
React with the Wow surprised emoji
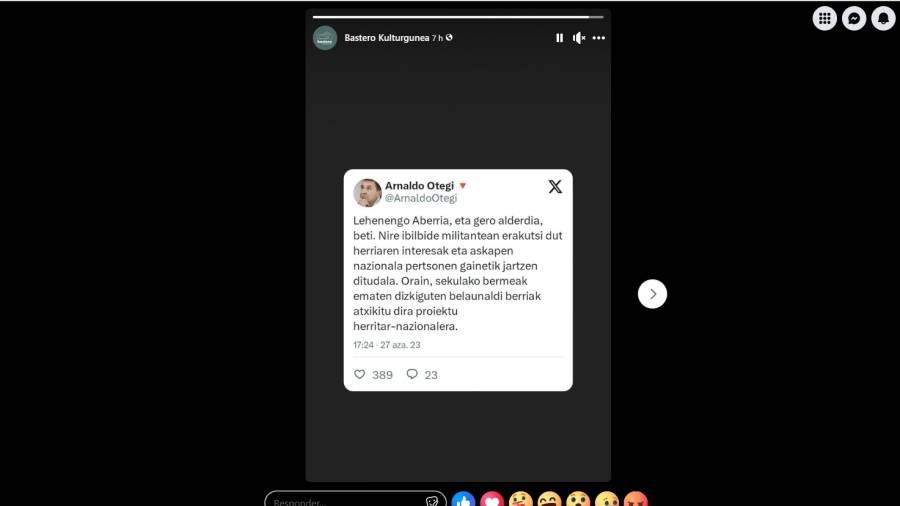578,500
